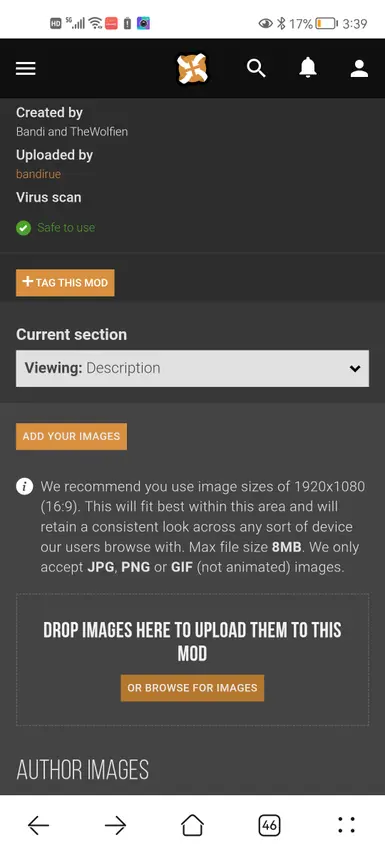385x855 pixels.
Task: Expand the Viewing: Description dropdown
Action: click(x=192, y=369)
